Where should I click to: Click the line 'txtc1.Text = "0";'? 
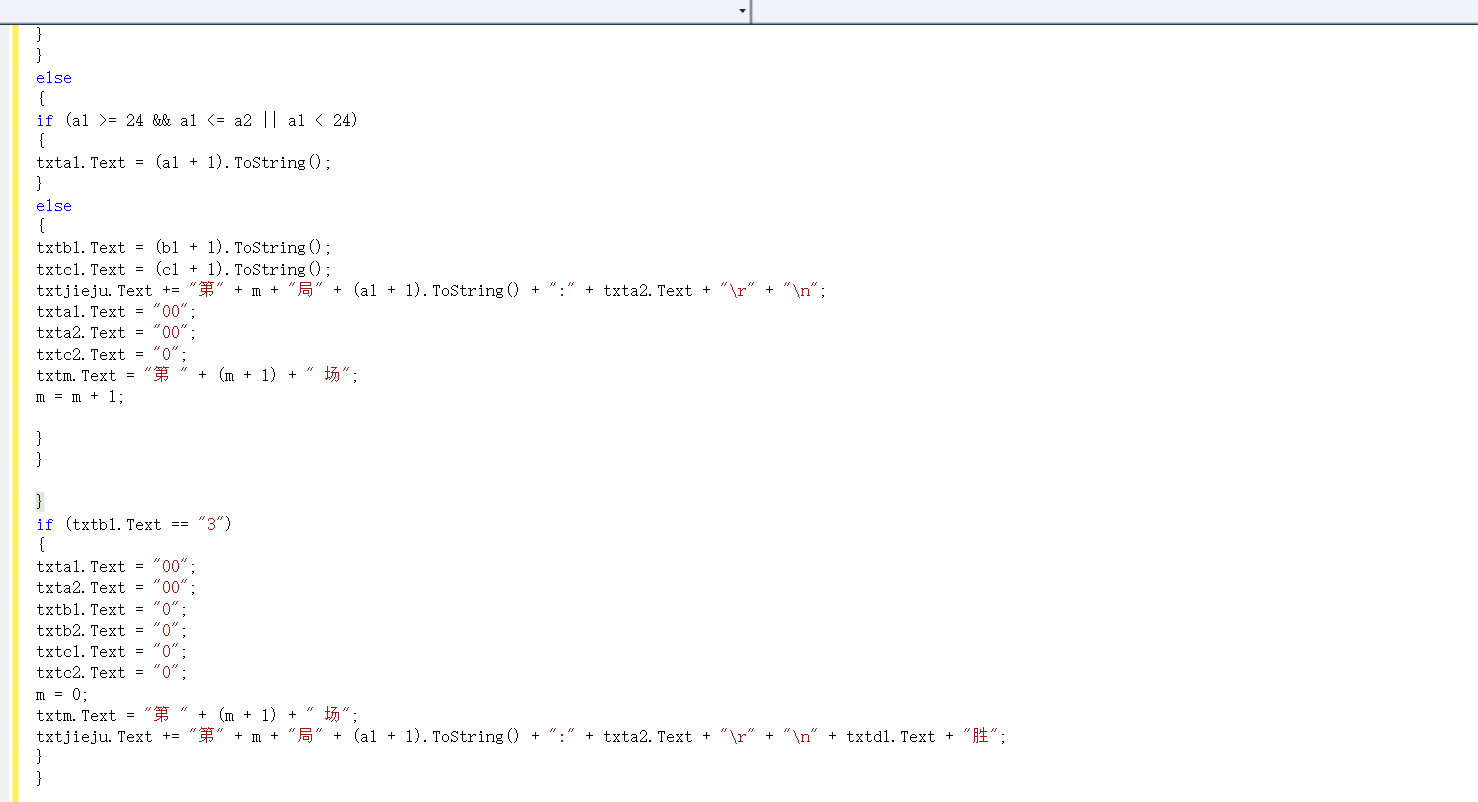(x=112, y=651)
